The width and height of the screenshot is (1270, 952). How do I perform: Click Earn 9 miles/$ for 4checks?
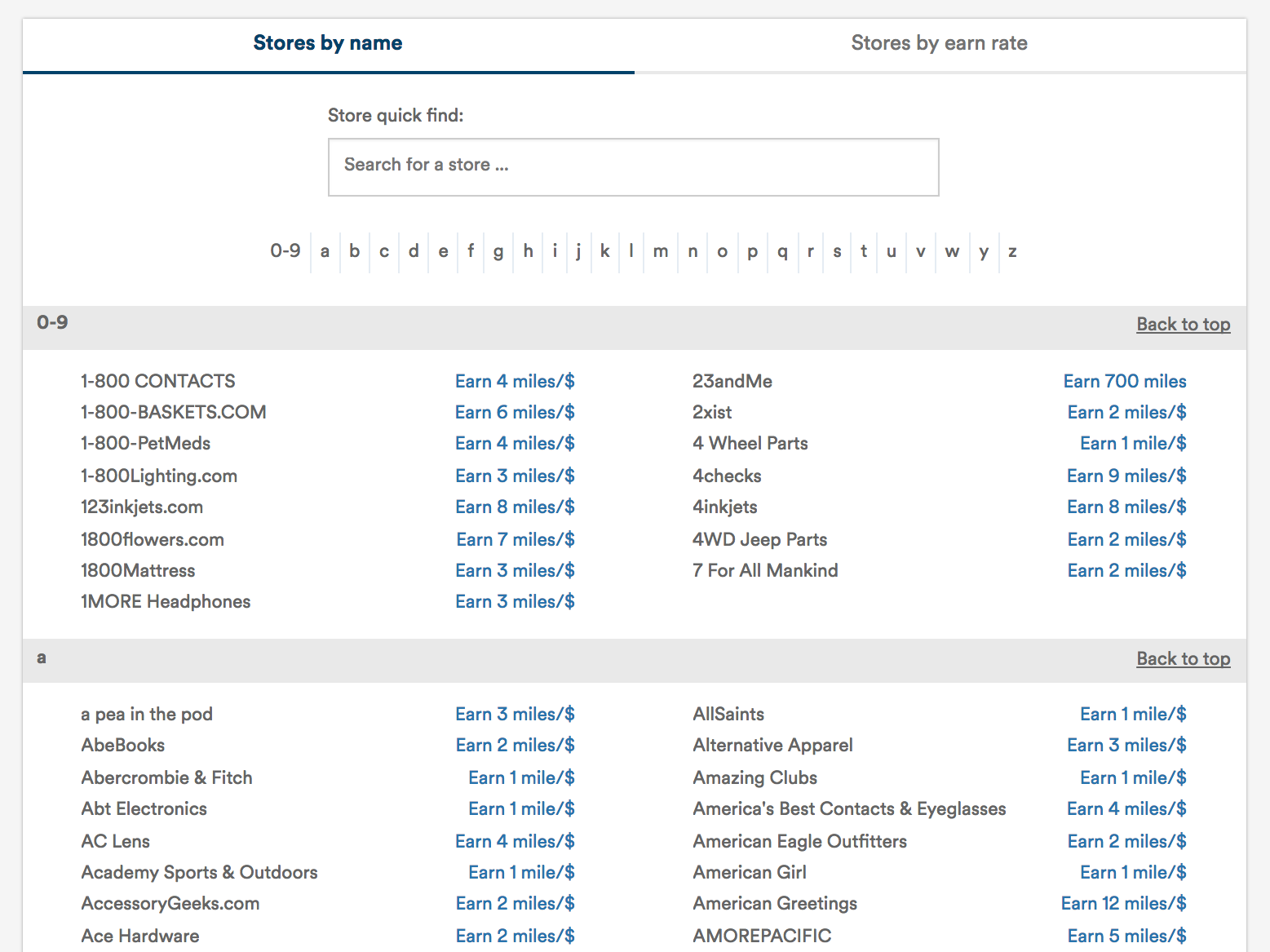pyautogui.click(x=1126, y=476)
